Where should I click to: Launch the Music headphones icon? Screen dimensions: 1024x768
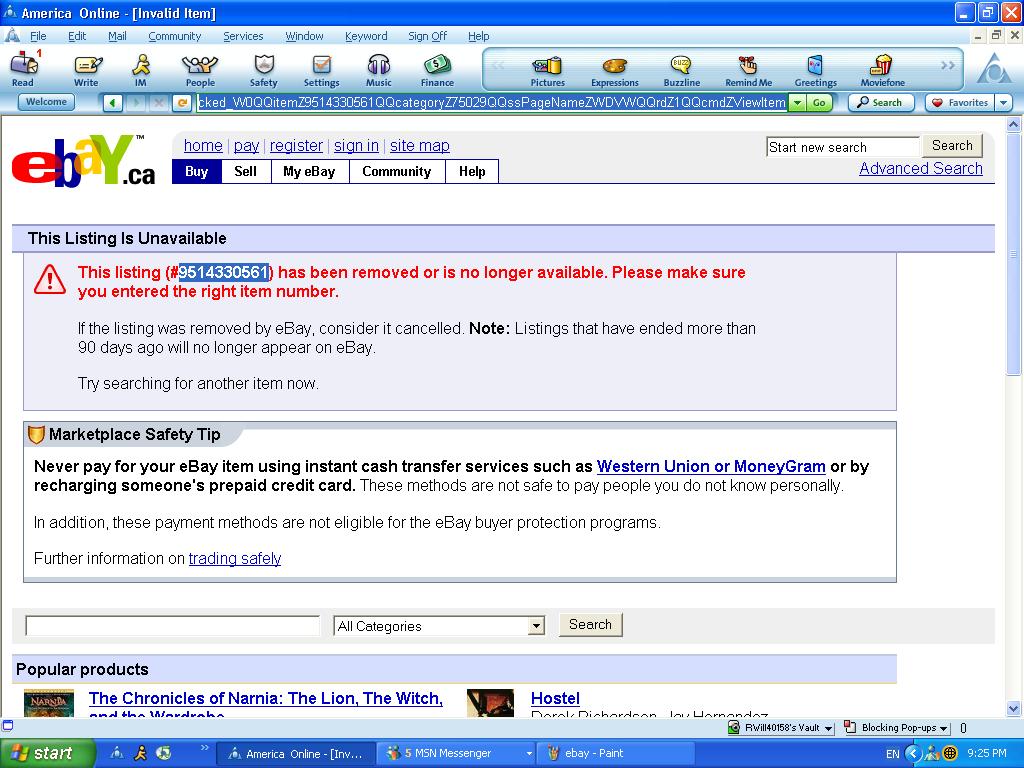379,69
